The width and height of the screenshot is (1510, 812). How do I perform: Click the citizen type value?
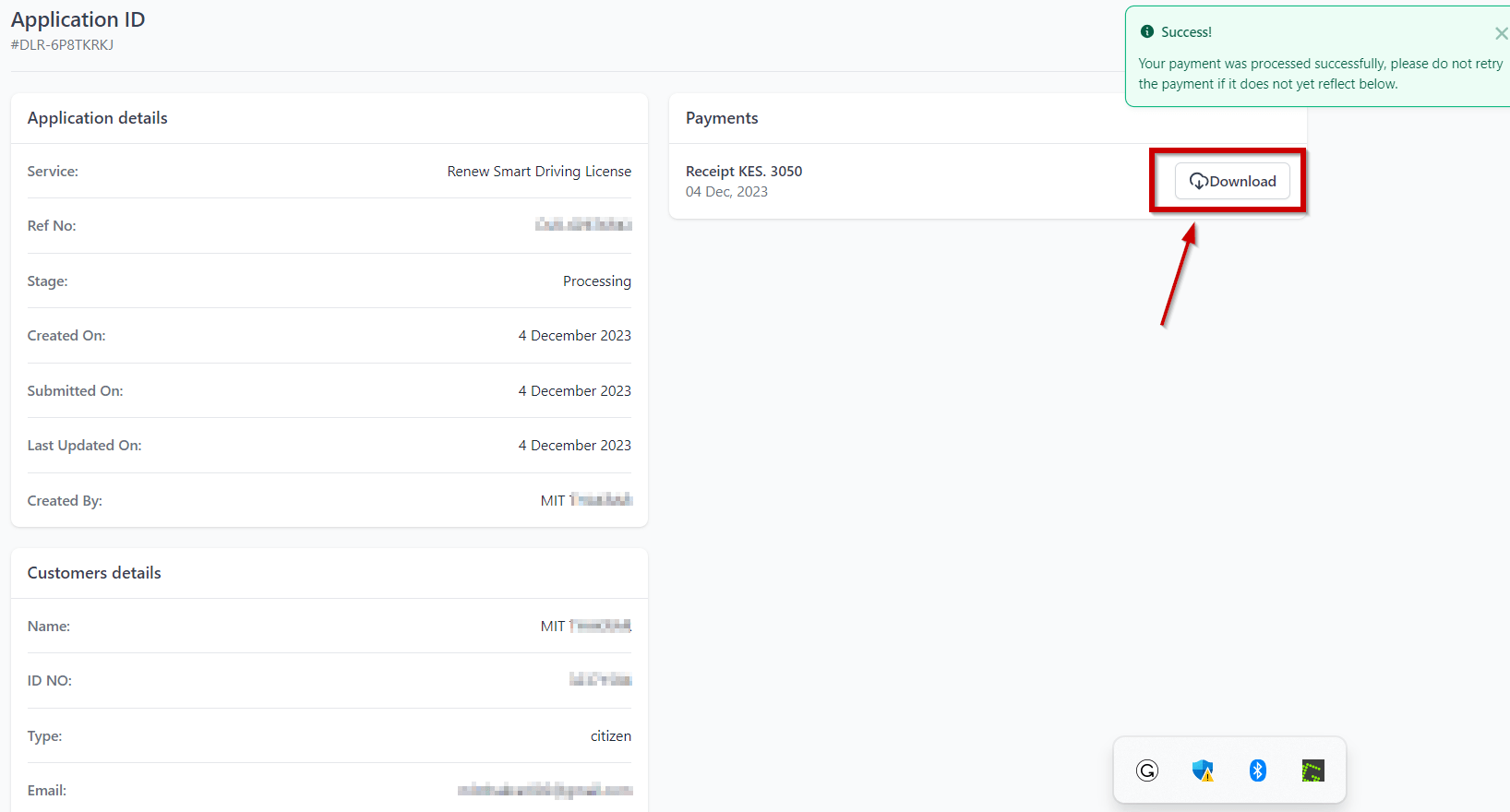pyautogui.click(x=610, y=736)
